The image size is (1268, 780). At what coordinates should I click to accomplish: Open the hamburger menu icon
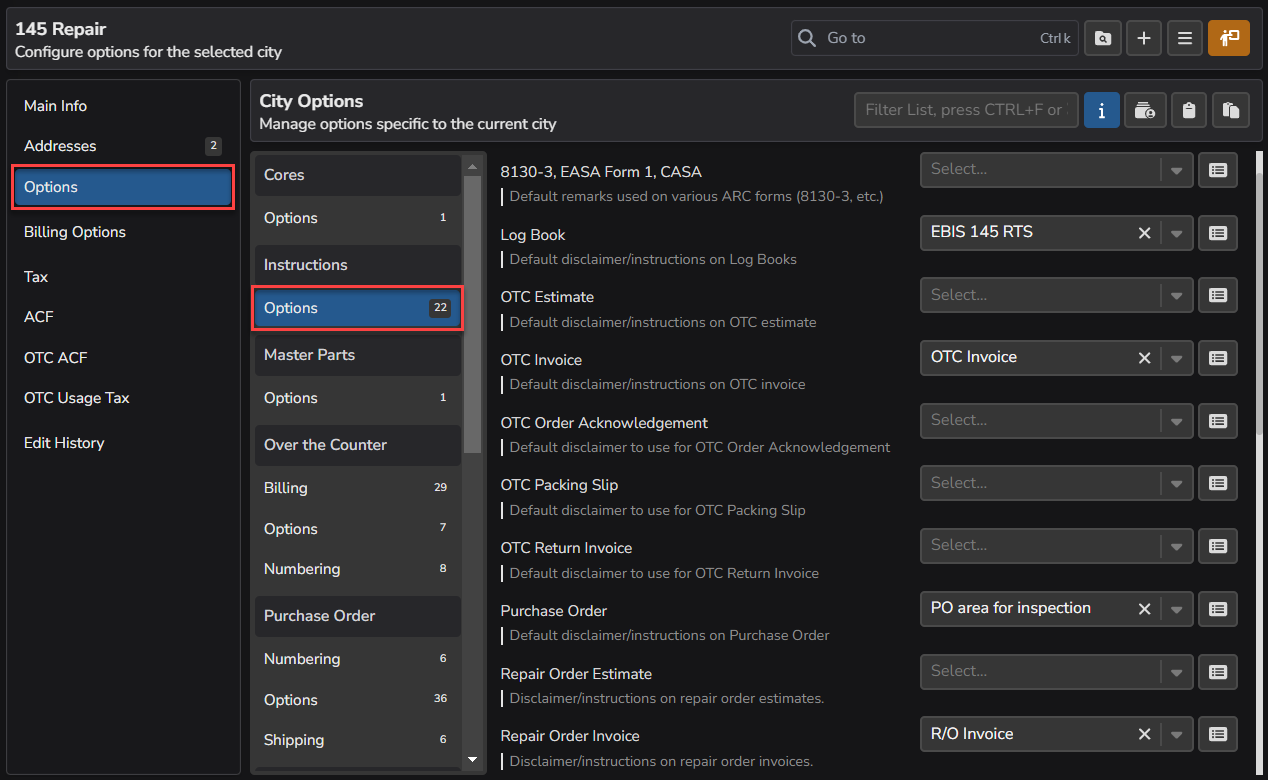1185,38
